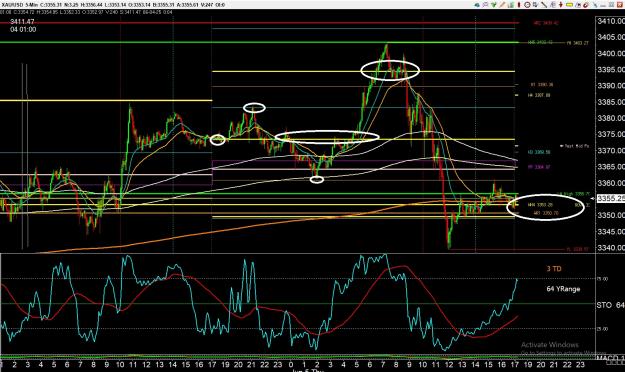Click the arrow pointer picture icon
The image size is (625, 372).
pos(578,5)
